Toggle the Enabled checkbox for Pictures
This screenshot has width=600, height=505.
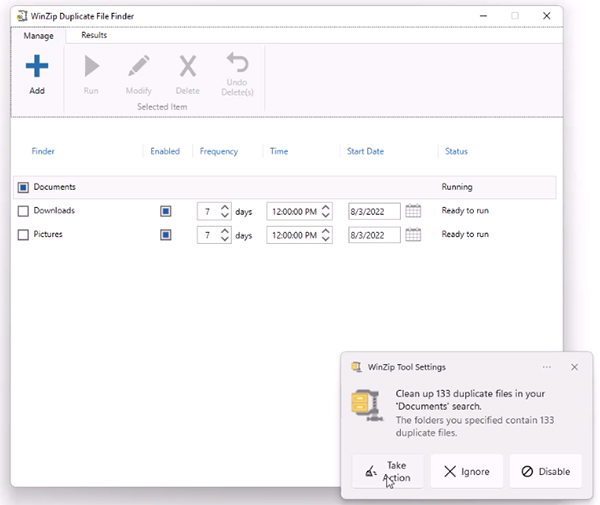(x=165, y=235)
